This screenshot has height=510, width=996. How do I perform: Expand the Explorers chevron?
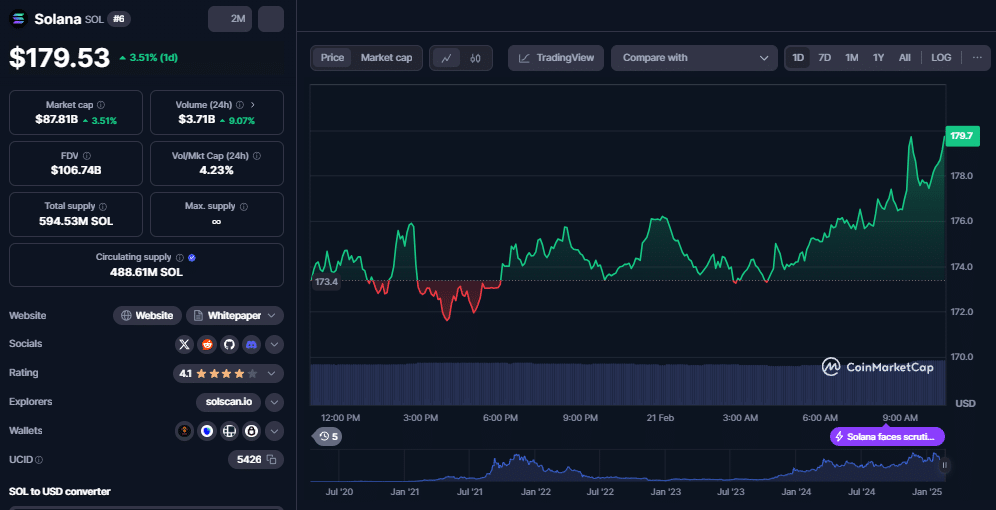click(x=274, y=402)
